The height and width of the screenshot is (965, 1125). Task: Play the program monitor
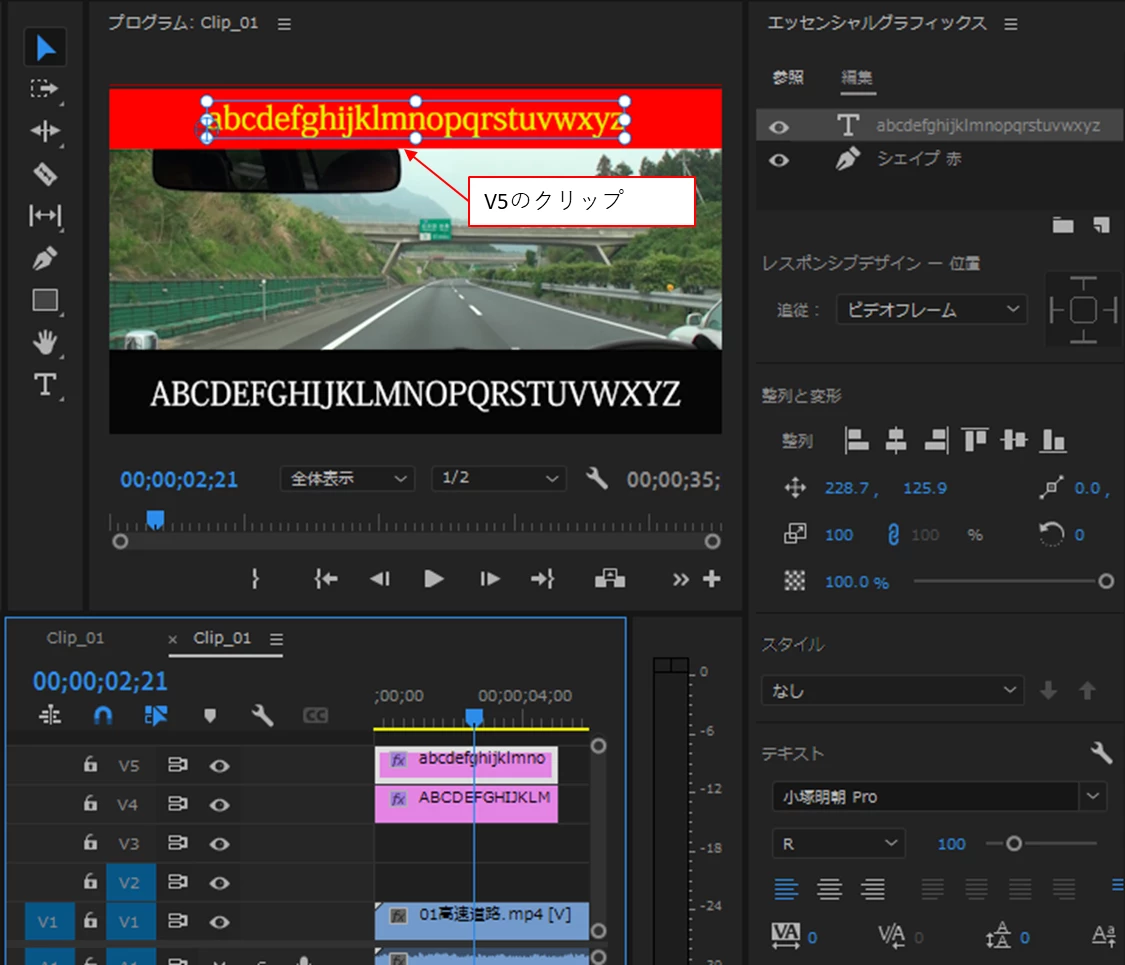click(433, 579)
